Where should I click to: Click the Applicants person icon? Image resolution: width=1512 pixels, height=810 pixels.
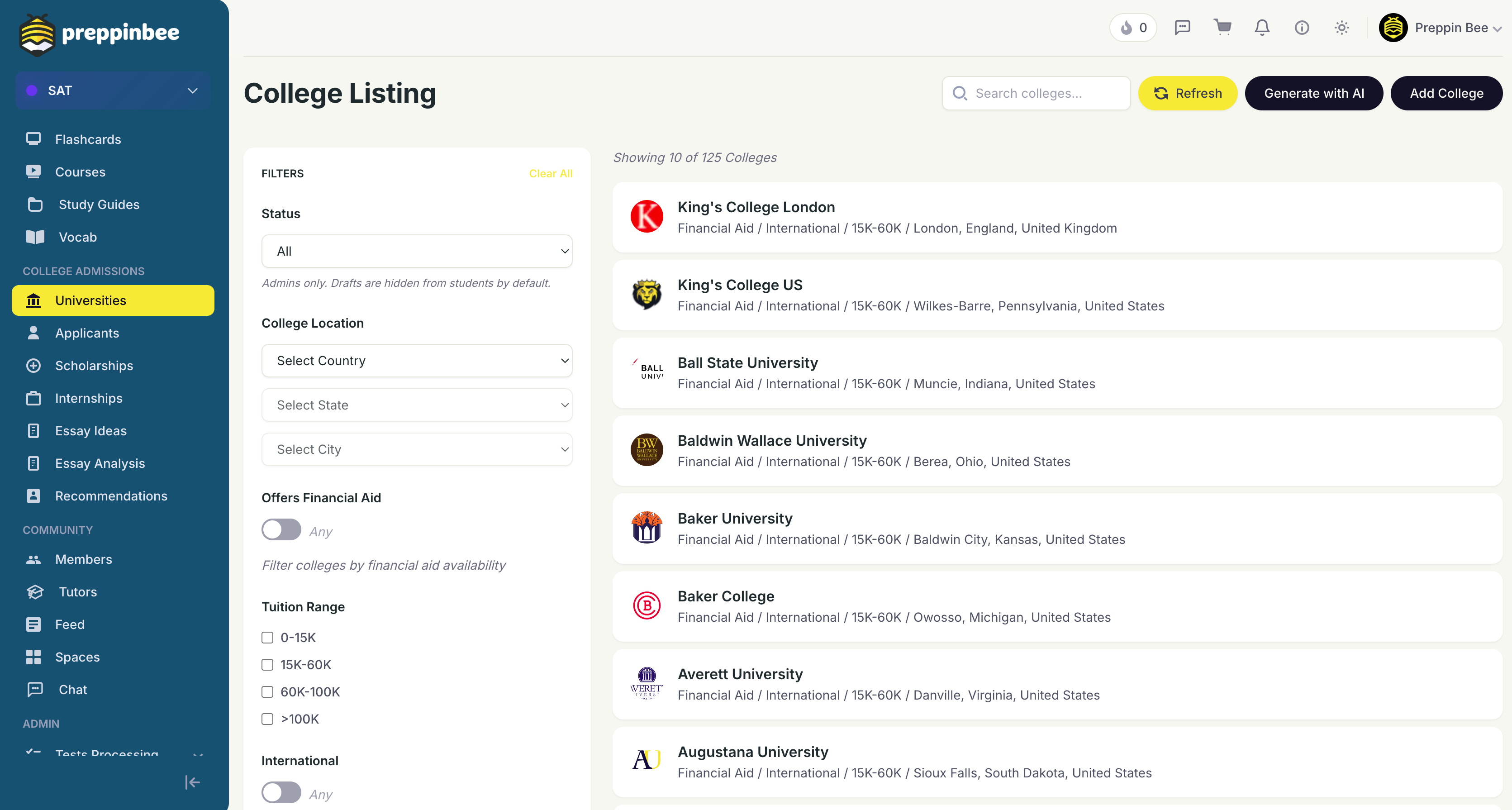point(33,333)
